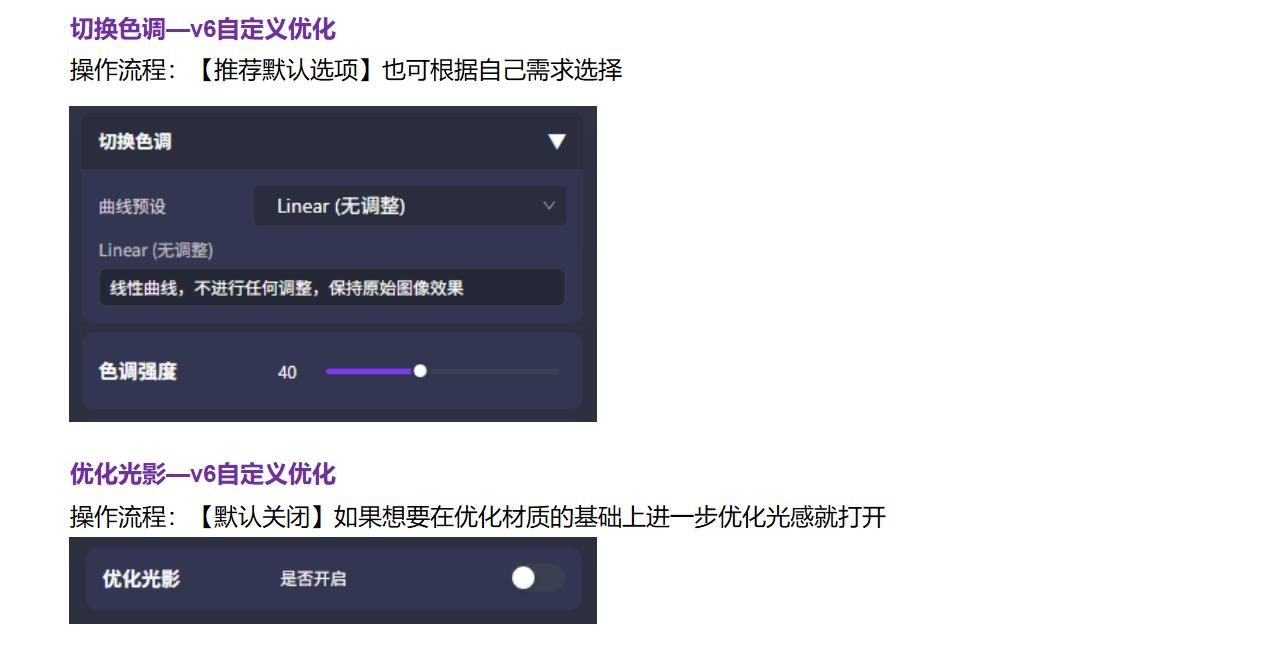Click the purple 优化光影—v6自定义优化 heading
1280x650 pixels.
(203, 474)
